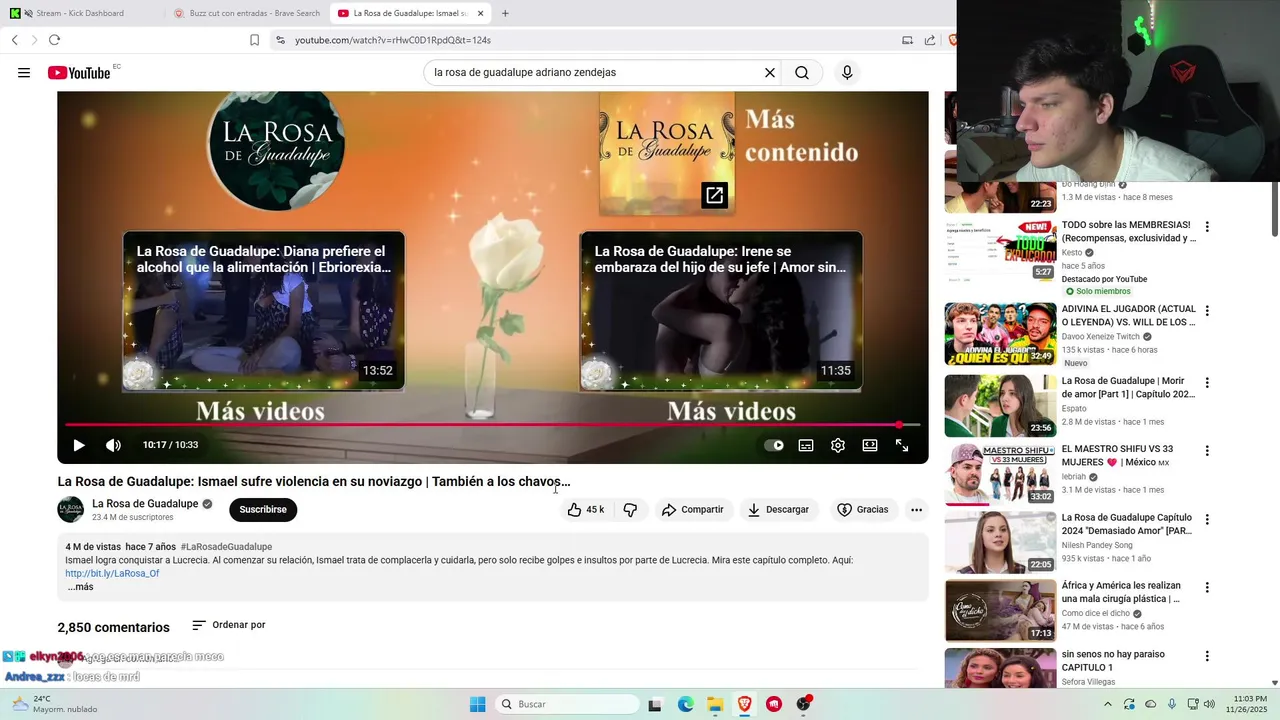Expand description with ...más

pyautogui.click(x=80, y=587)
